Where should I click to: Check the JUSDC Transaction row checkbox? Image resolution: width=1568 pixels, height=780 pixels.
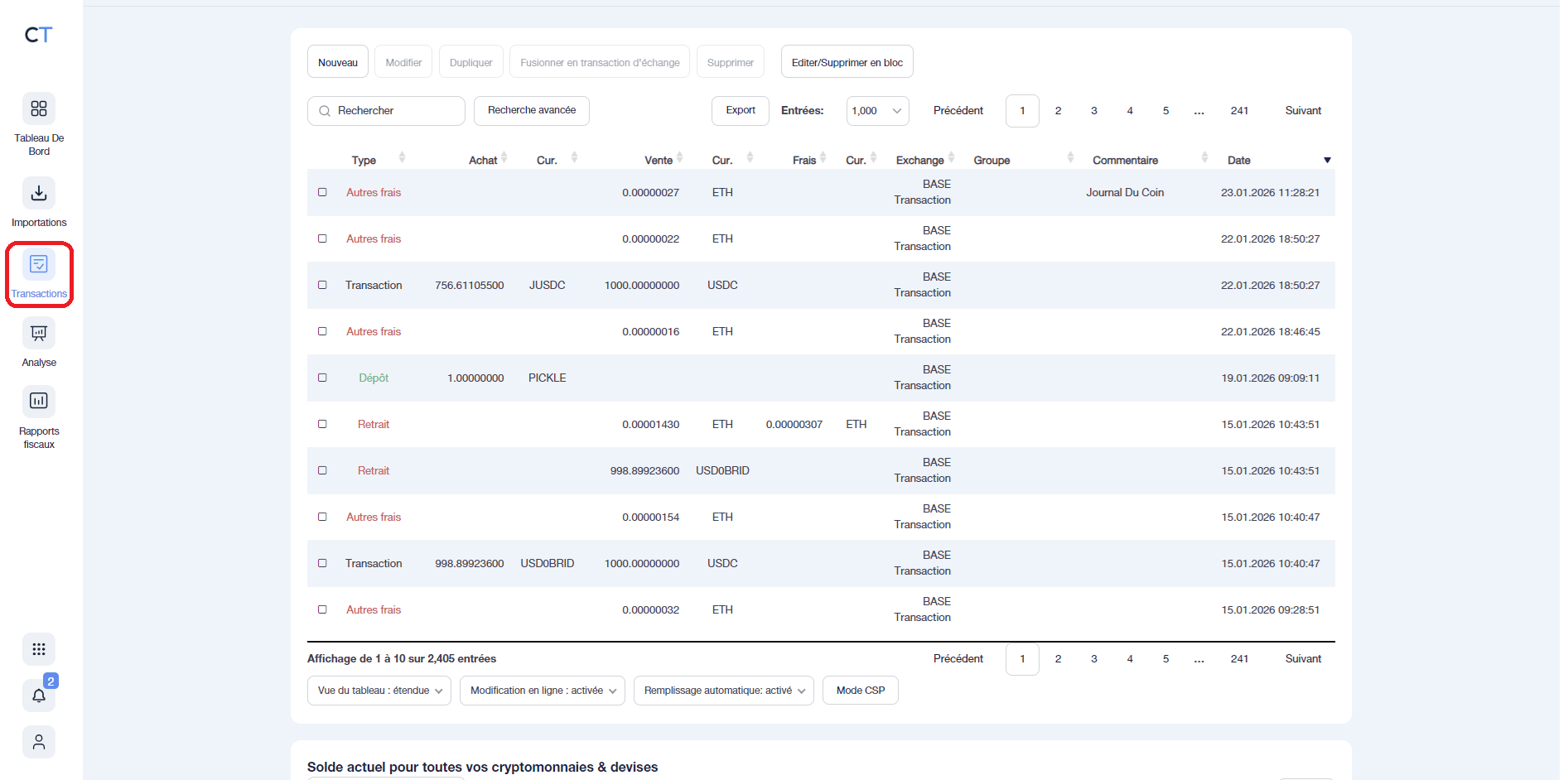pos(322,285)
